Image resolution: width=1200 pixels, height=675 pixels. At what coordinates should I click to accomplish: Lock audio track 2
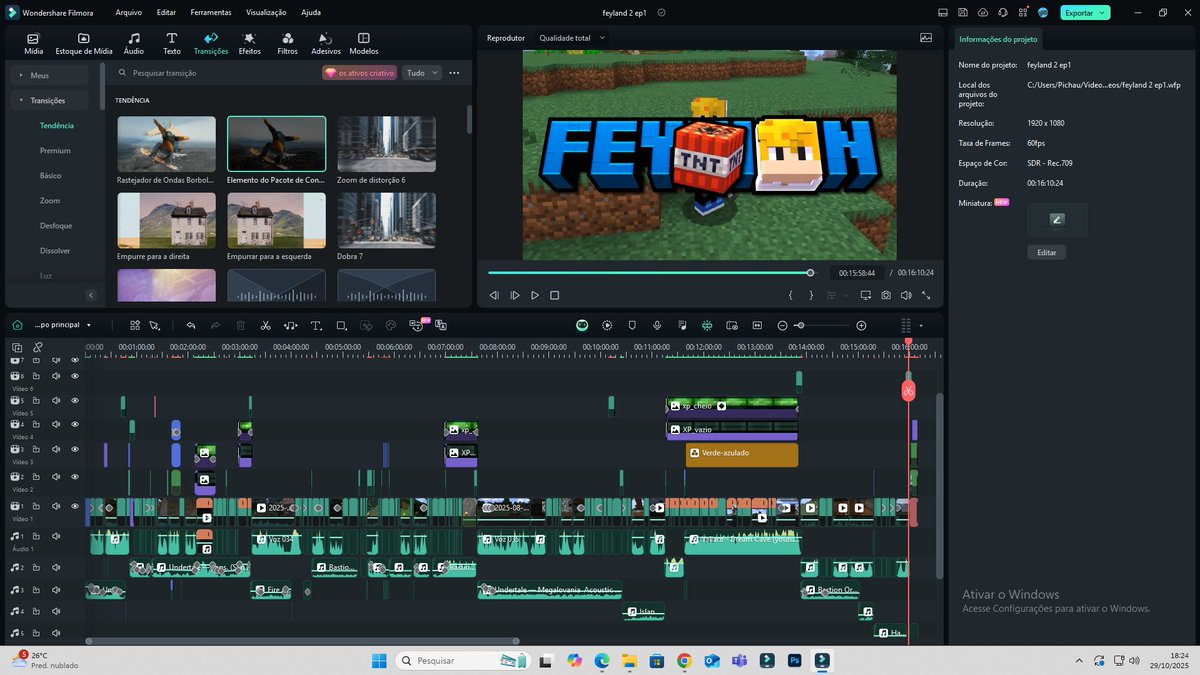point(38,567)
